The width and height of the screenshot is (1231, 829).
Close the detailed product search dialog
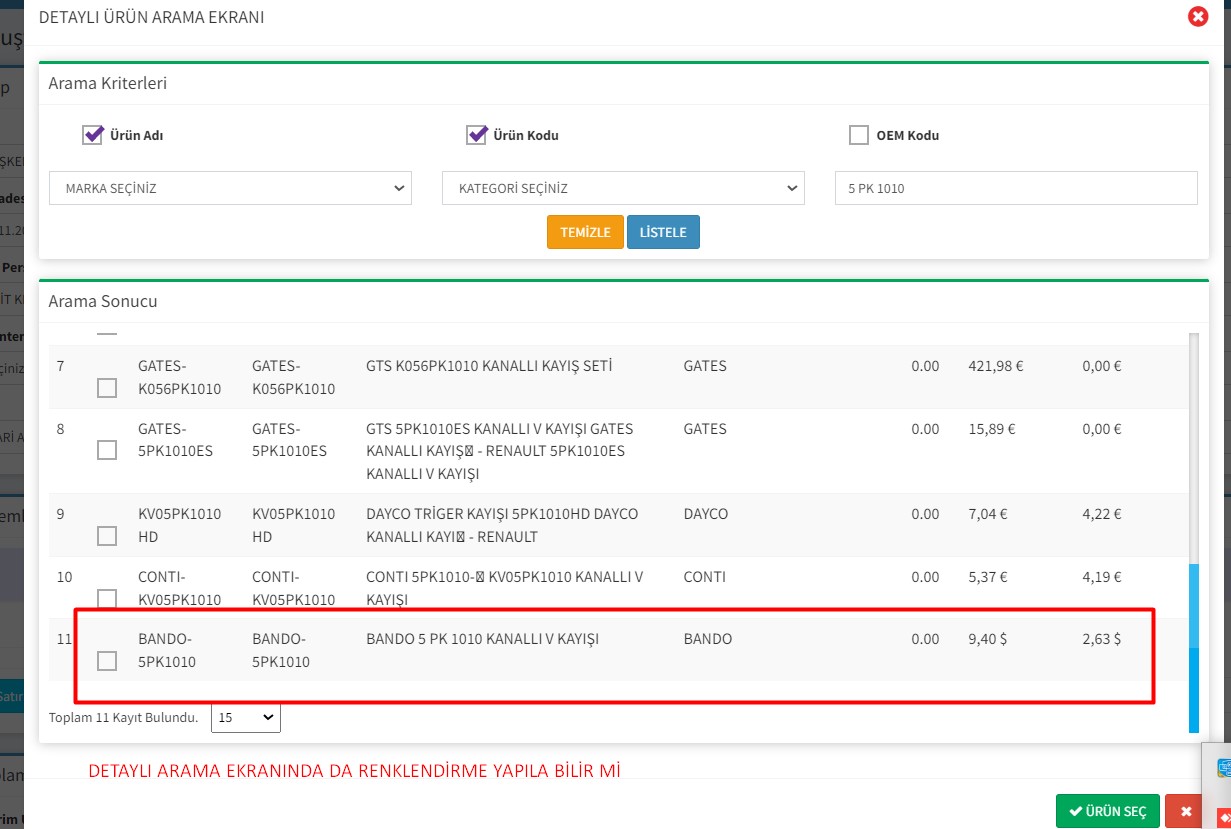[1197, 17]
